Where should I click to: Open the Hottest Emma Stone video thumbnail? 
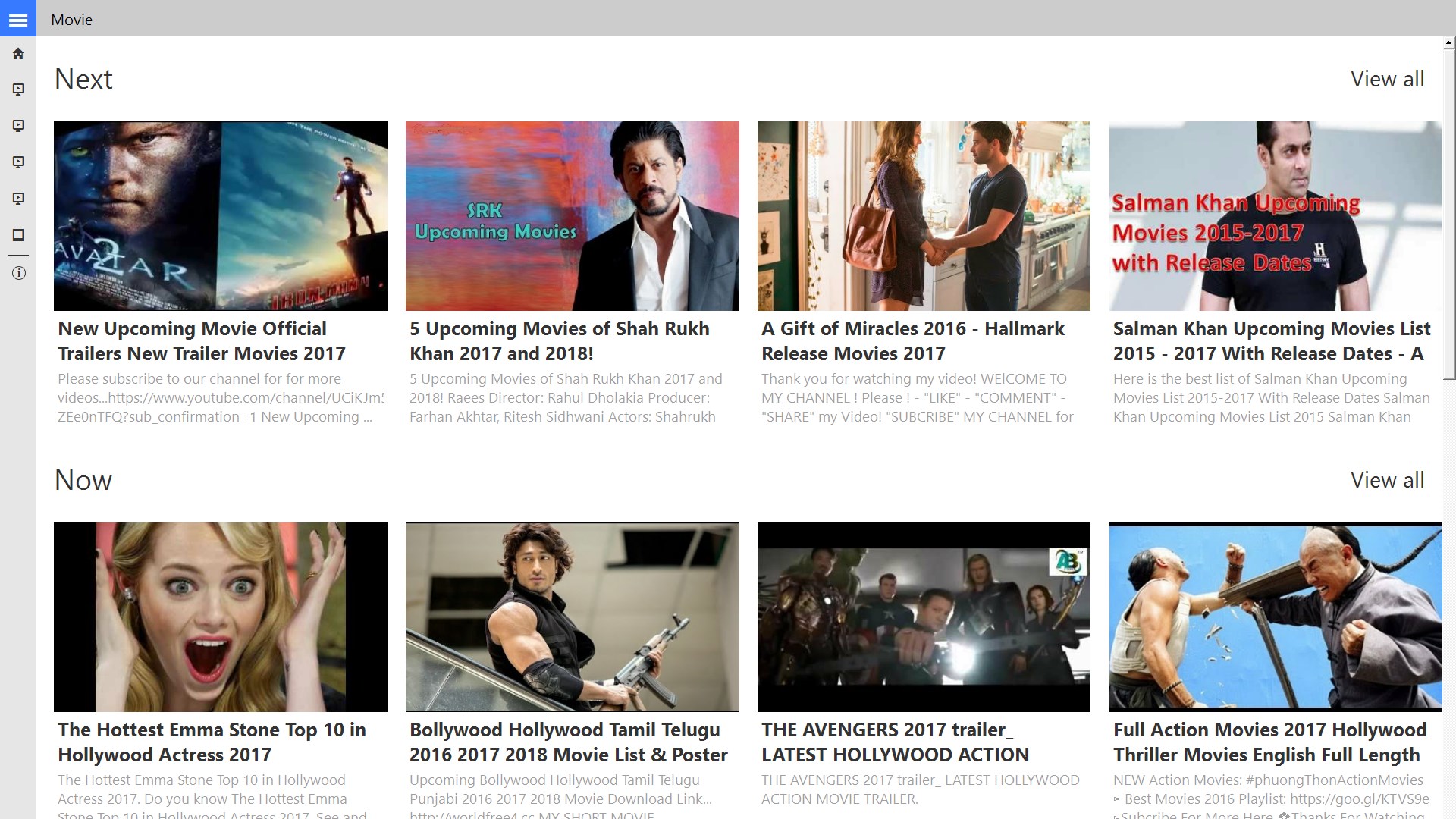220,617
